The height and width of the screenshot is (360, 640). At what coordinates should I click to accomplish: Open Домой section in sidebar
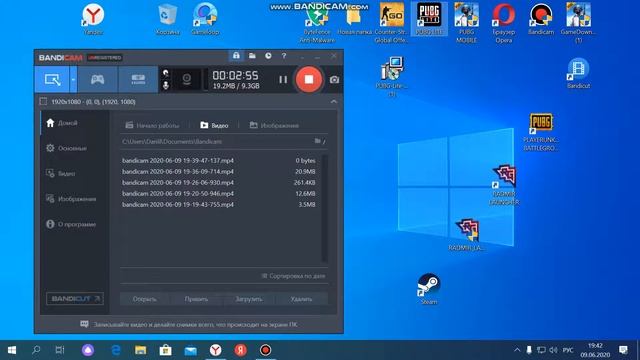click(x=62, y=123)
